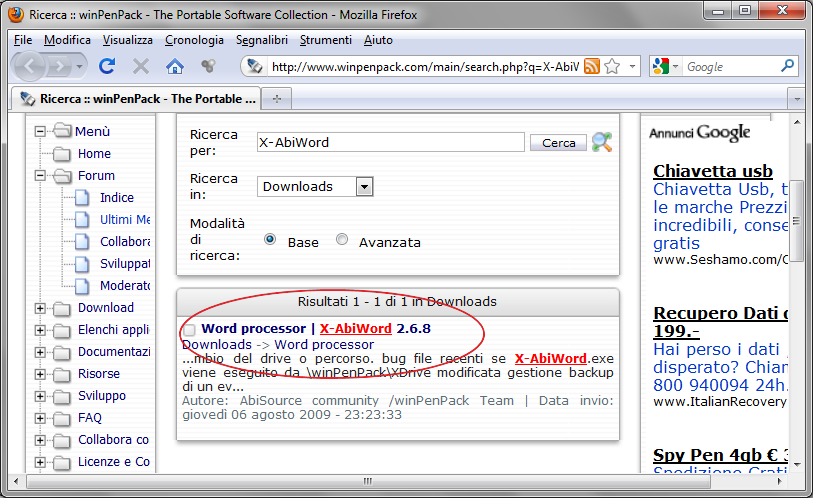Click the Download folder icon in tree

[62, 309]
